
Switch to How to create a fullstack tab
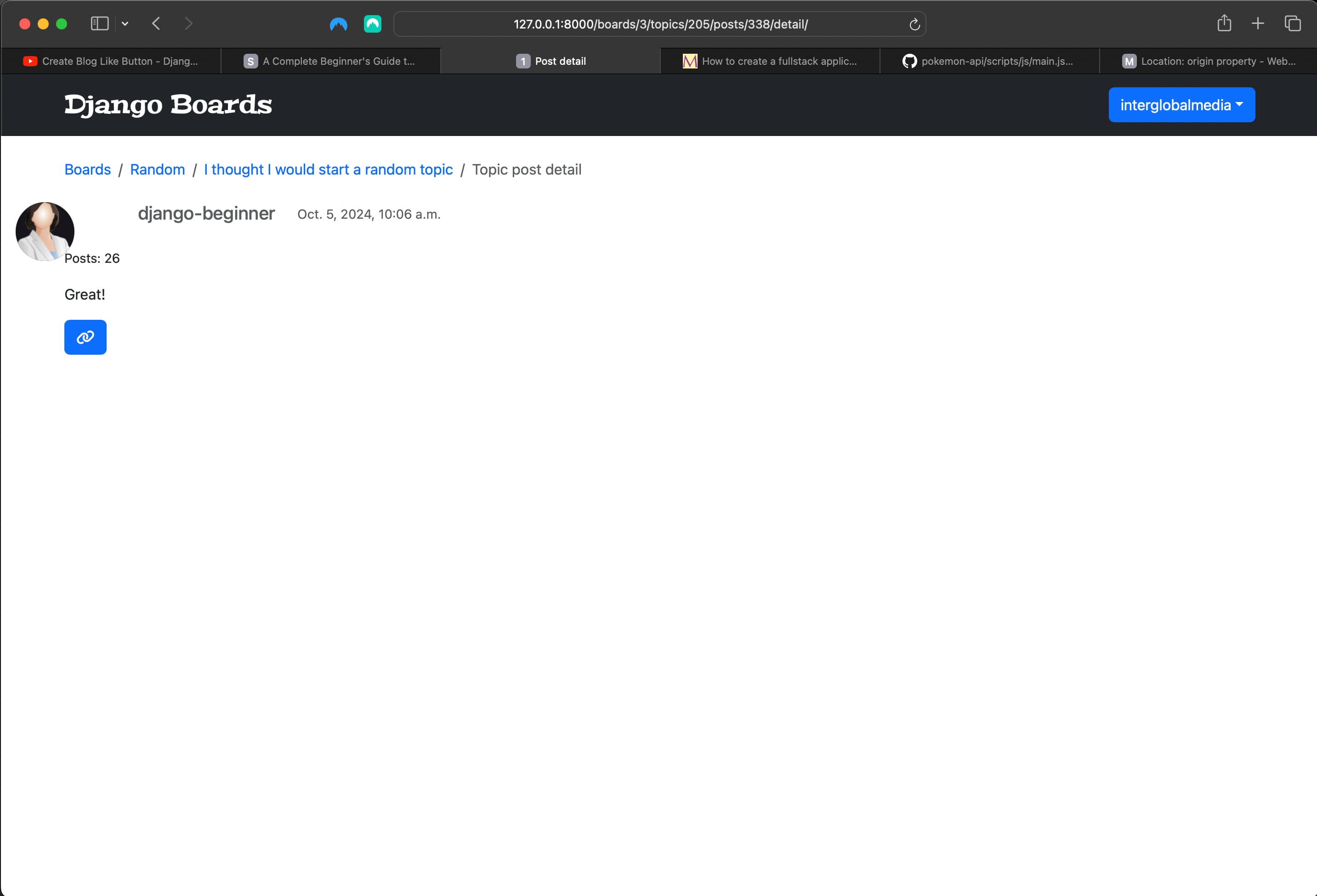coord(770,61)
